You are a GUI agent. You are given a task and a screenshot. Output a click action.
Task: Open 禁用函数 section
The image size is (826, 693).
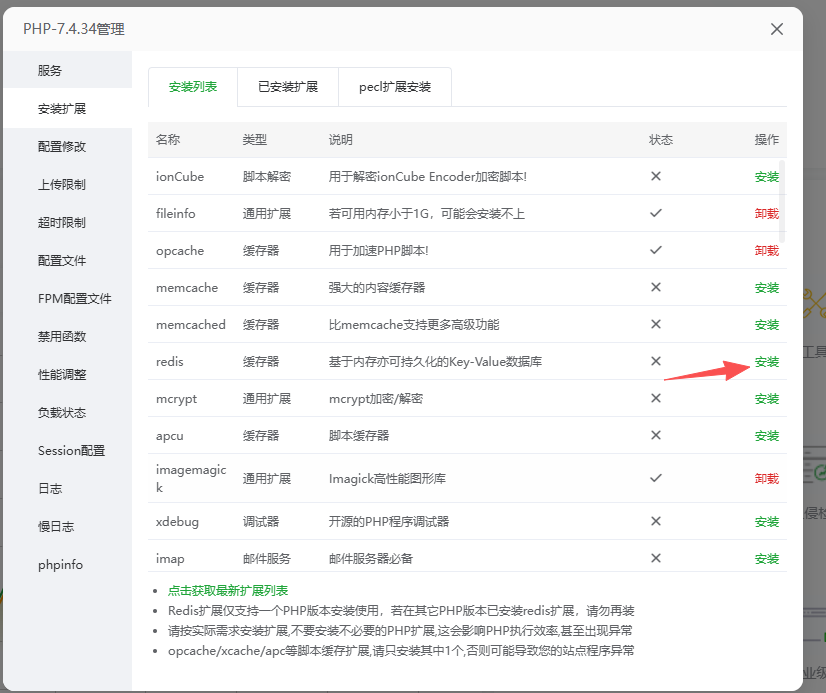click(x=67, y=336)
